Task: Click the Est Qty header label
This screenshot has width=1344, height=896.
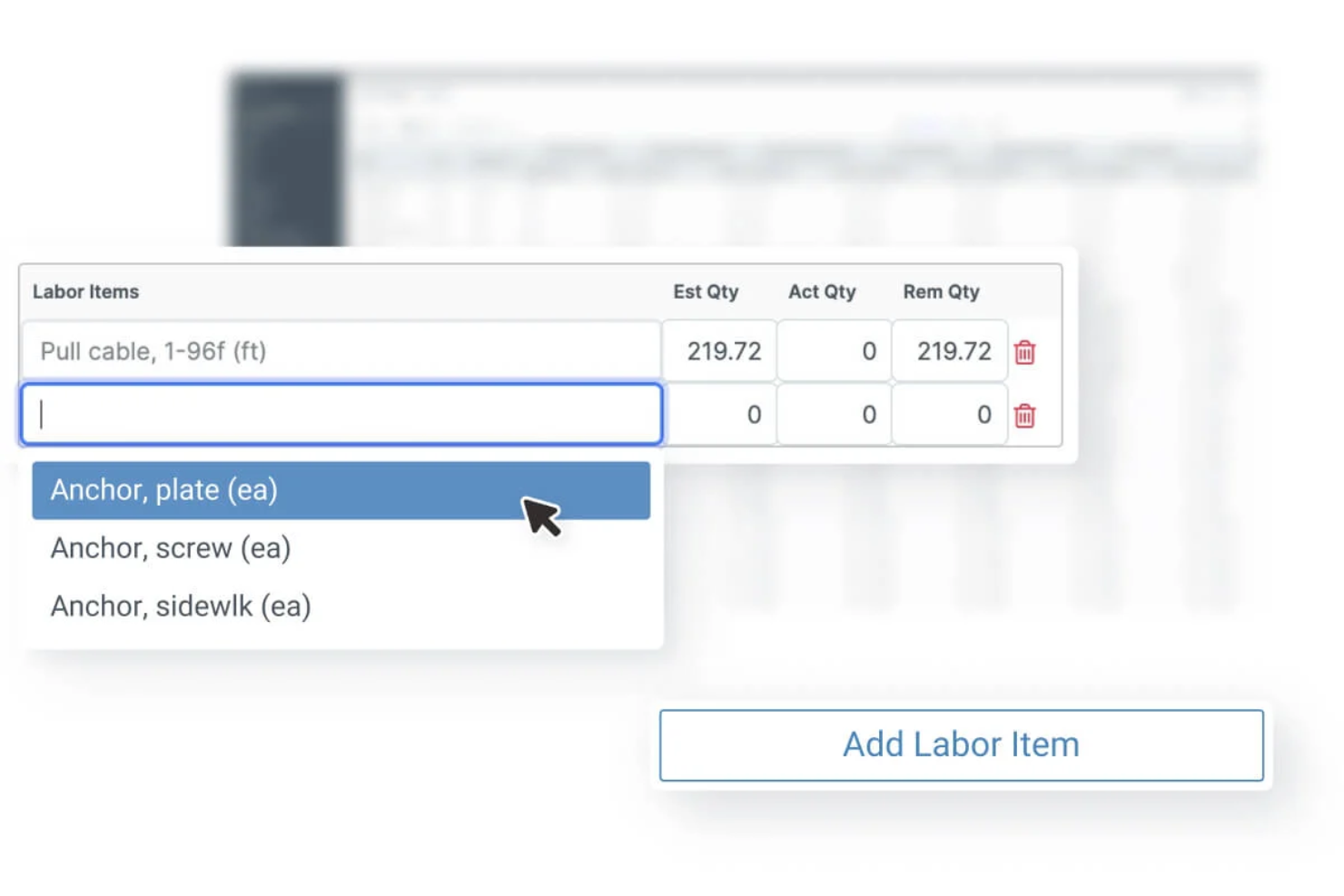Action: coord(707,291)
